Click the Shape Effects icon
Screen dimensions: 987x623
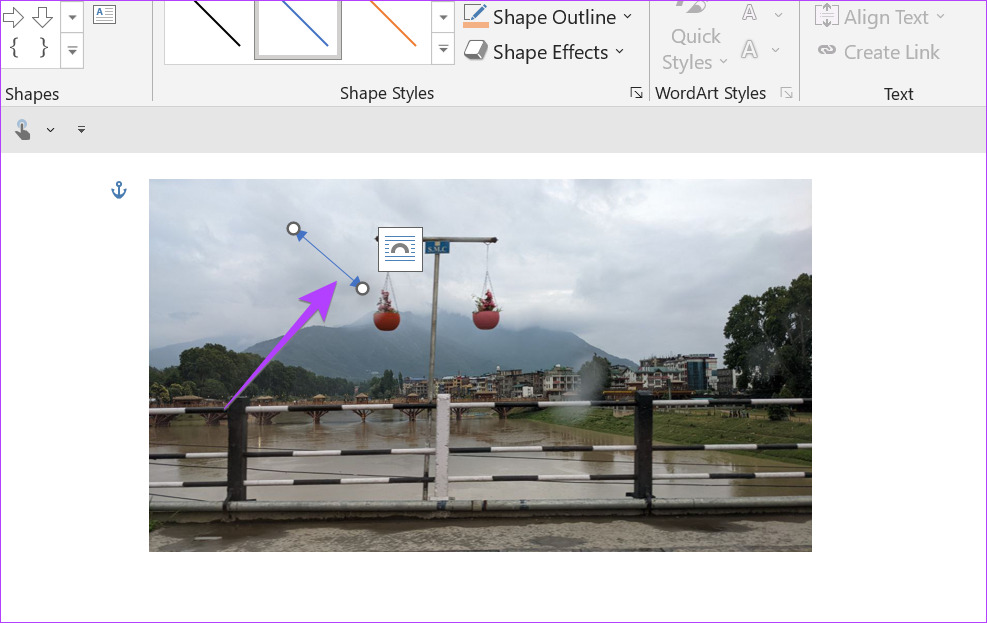476,52
